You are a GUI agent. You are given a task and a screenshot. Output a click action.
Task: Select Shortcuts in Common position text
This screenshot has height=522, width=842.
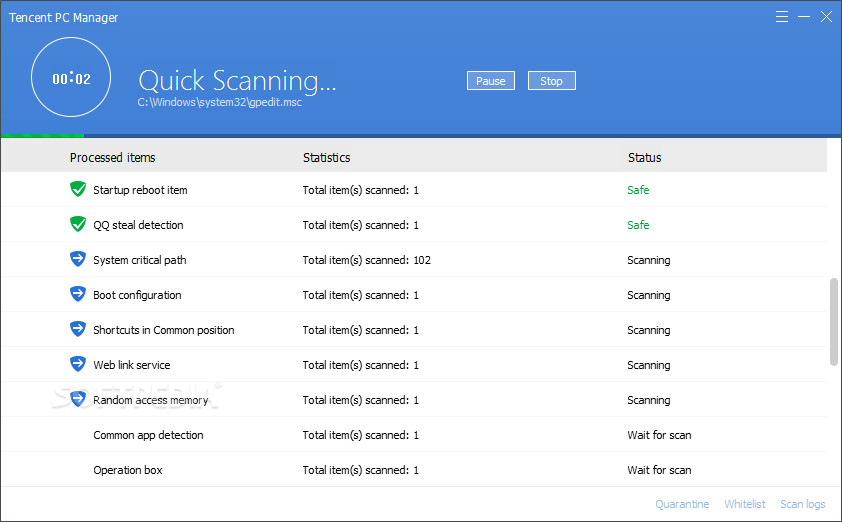point(164,330)
